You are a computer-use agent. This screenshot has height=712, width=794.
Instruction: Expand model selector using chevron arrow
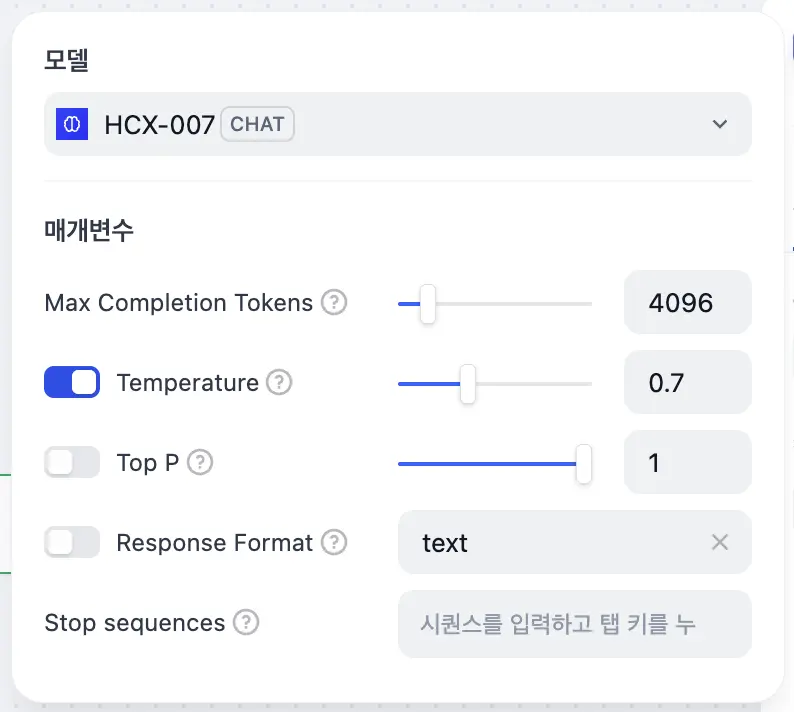click(x=719, y=124)
